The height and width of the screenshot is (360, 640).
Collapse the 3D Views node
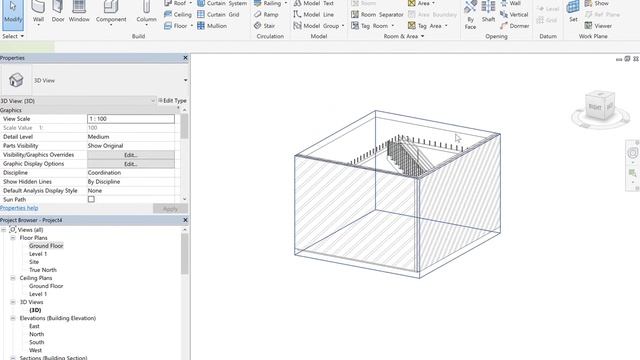click(x=13, y=302)
